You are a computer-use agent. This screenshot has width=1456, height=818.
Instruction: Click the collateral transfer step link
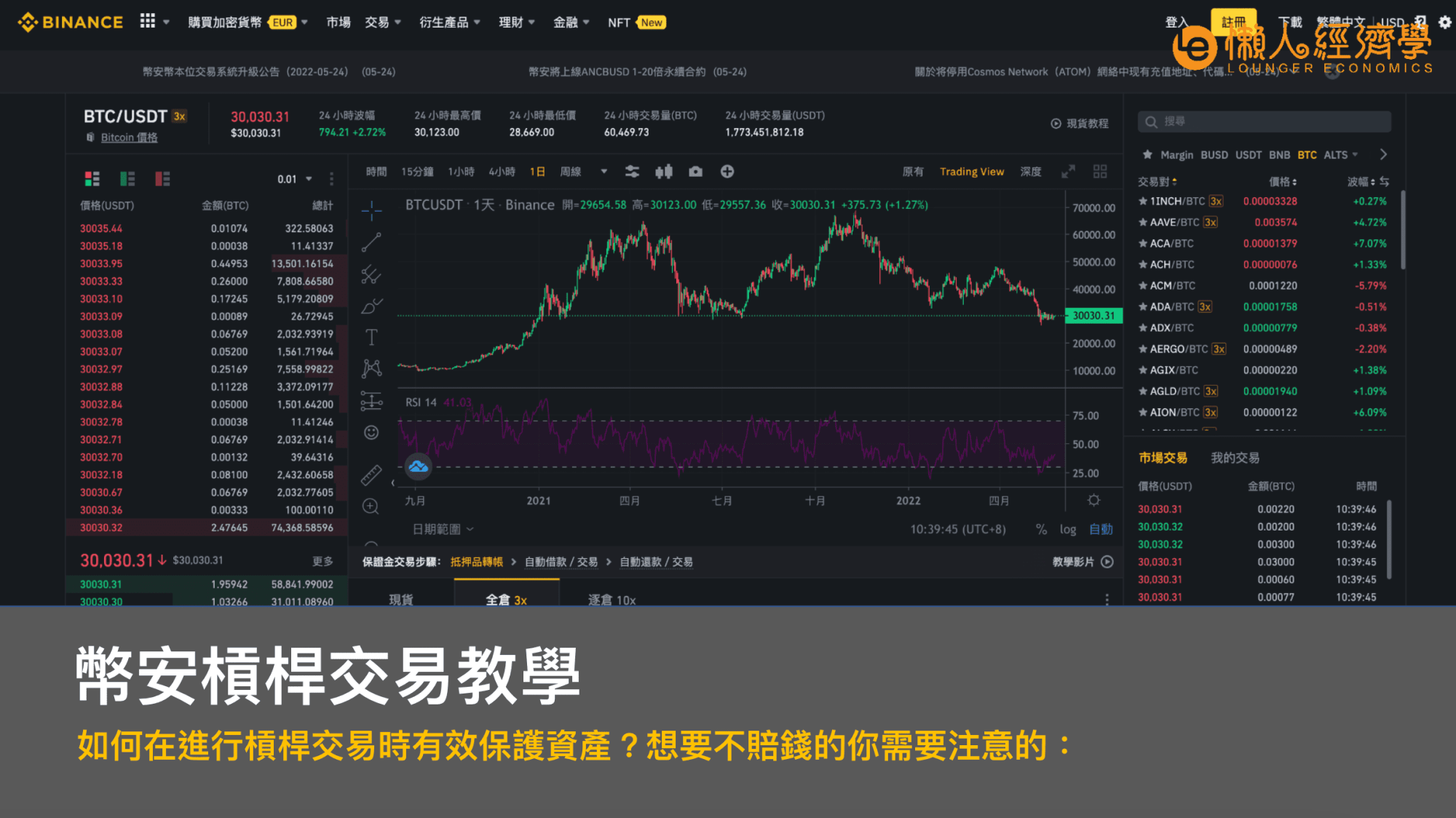tap(476, 562)
